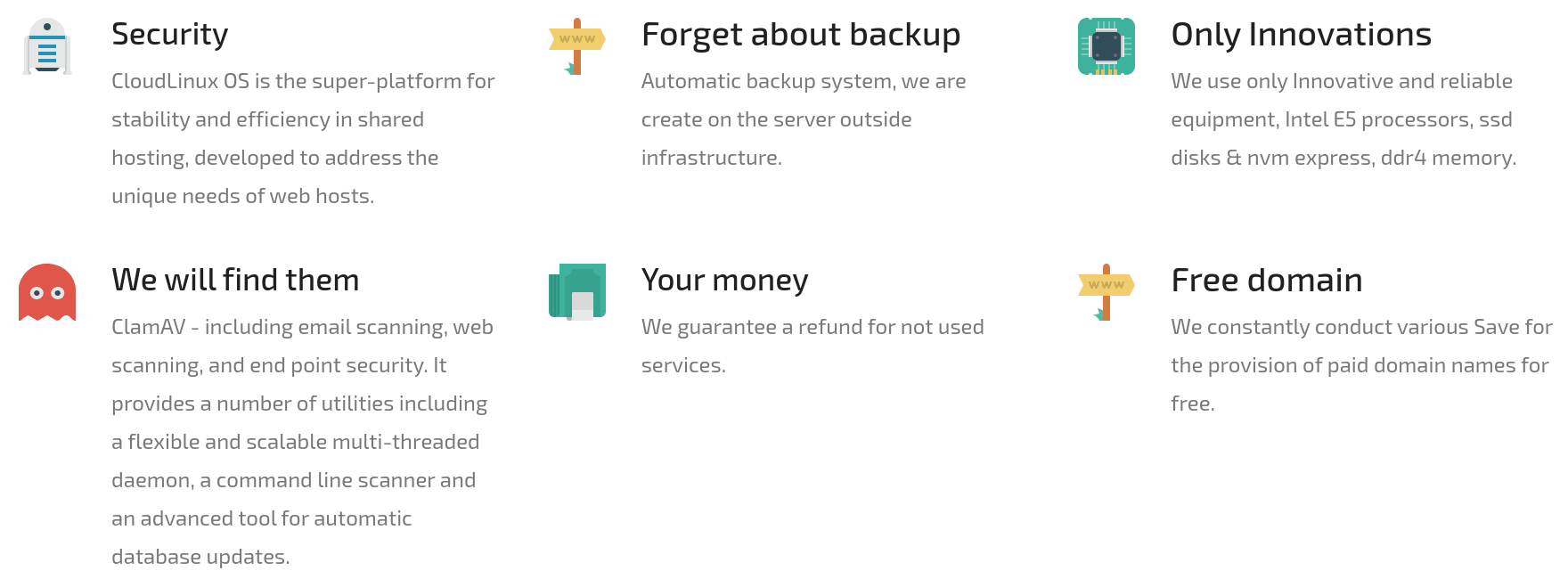This screenshot has height=579, width=1568.
Task: Click the We will find them heading
Action: [235, 281]
